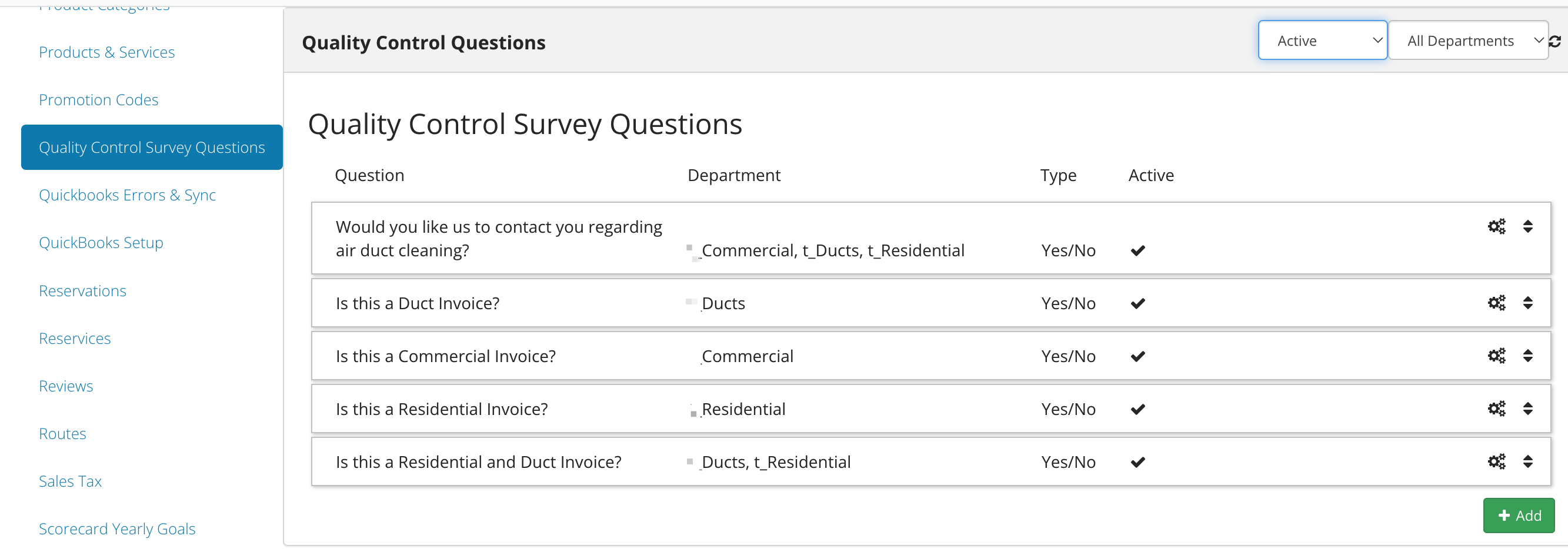
Task: Open the Promotion Codes link
Action: (x=99, y=99)
